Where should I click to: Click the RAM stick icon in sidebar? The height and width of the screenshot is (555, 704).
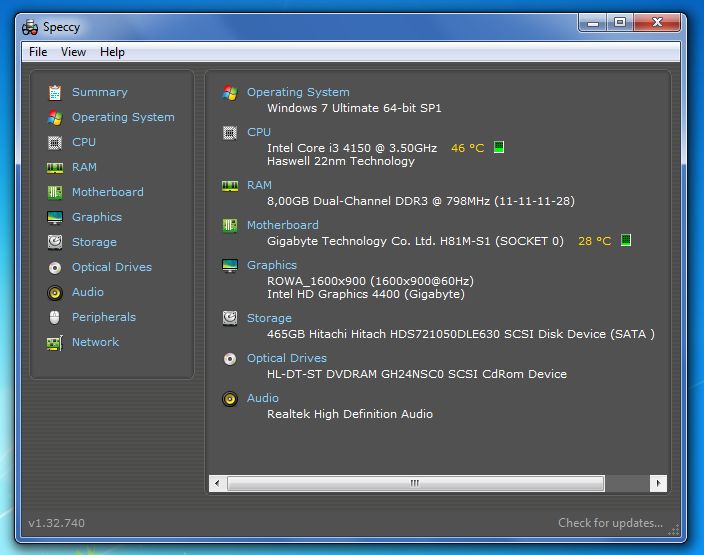(x=55, y=168)
